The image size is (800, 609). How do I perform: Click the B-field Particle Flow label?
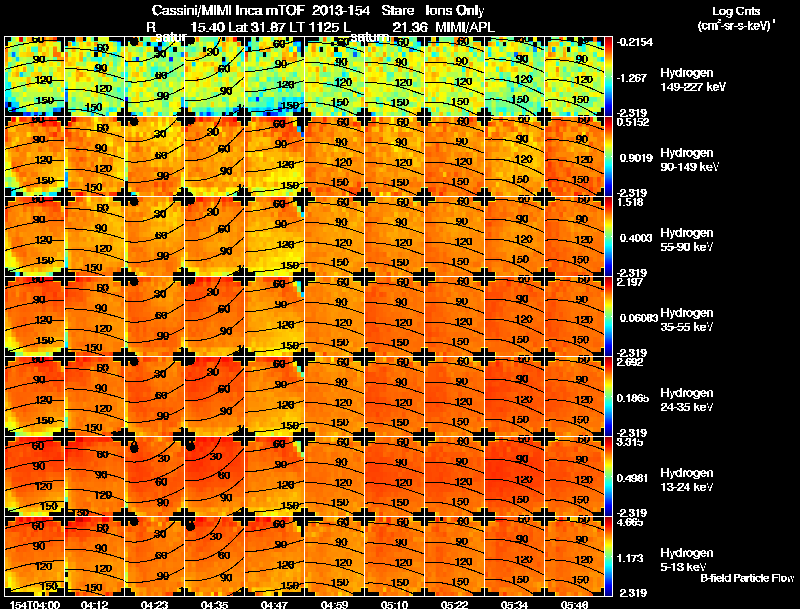tap(747, 578)
